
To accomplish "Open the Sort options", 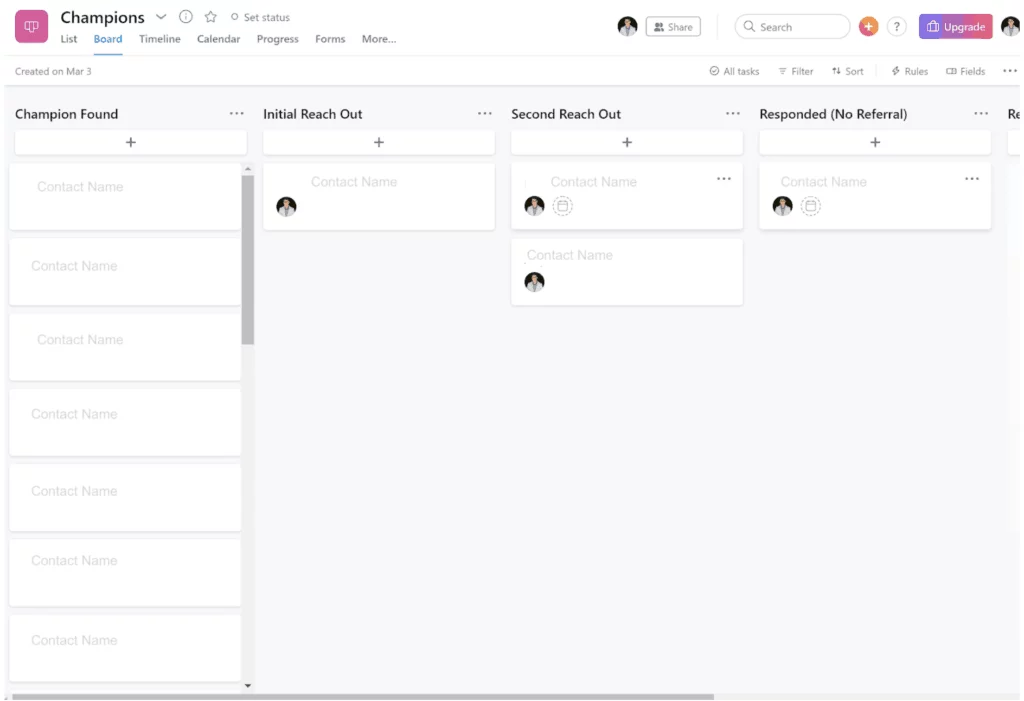I will (847, 71).
